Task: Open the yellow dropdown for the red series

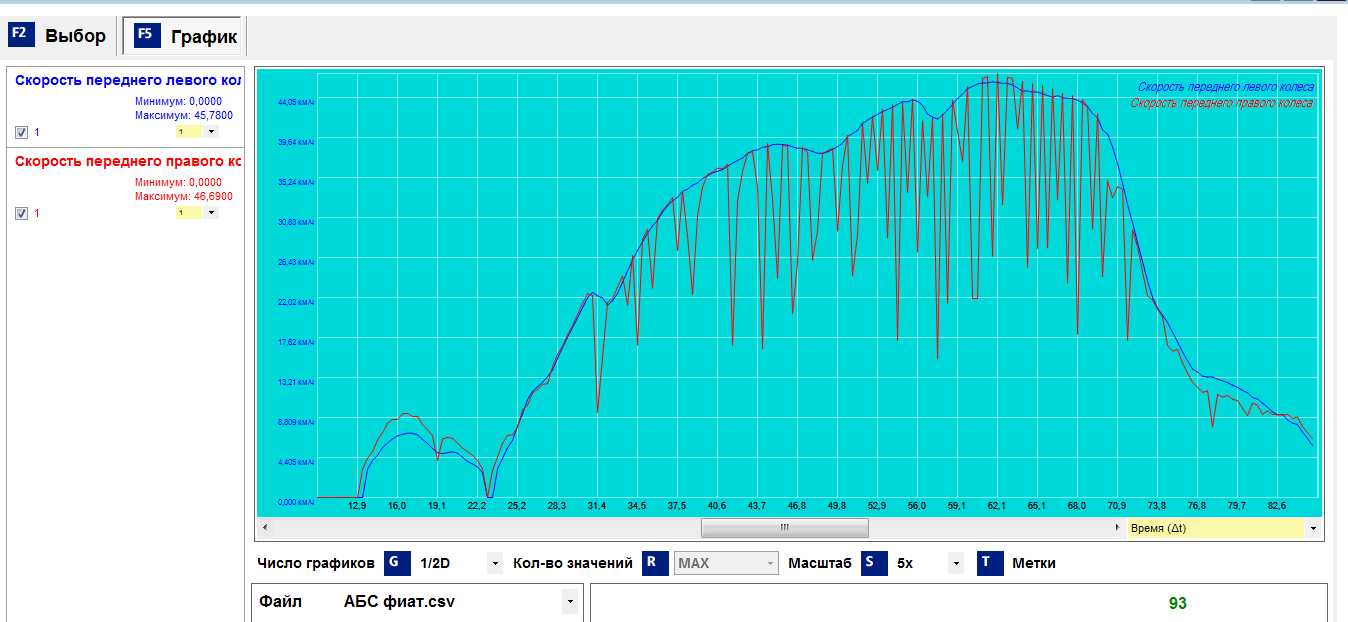Action: point(211,213)
